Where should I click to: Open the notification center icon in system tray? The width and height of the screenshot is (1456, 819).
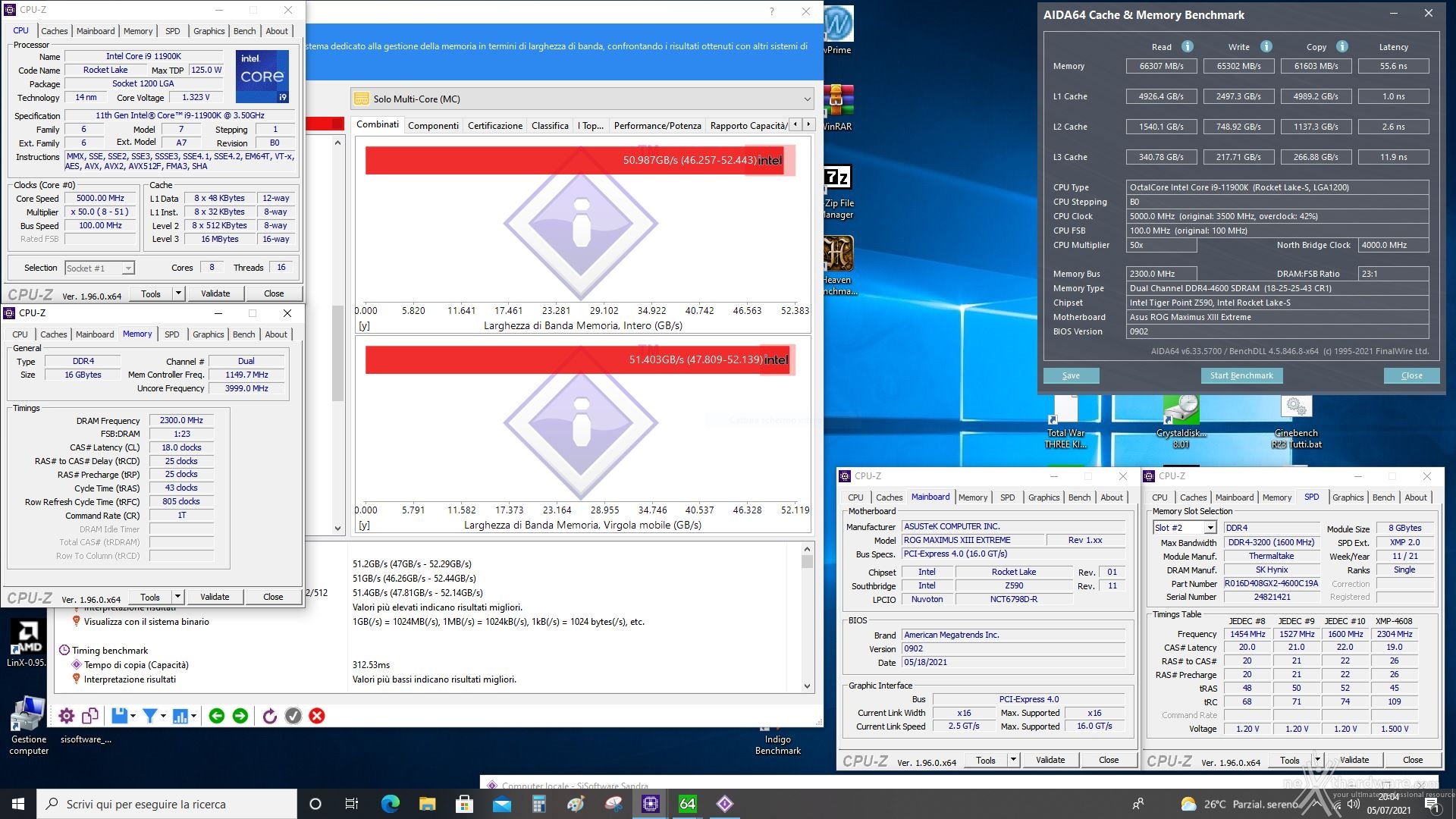point(1432,805)
